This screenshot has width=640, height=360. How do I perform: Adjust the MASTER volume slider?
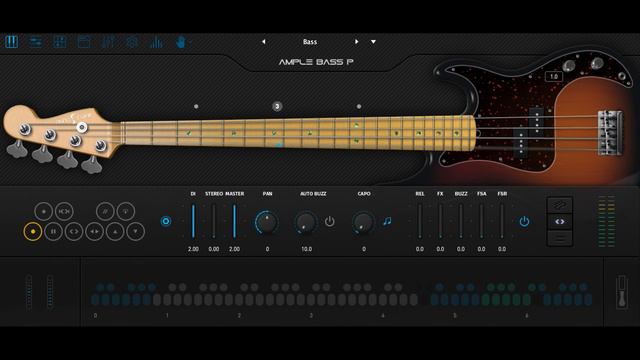(x=234, y=221)
